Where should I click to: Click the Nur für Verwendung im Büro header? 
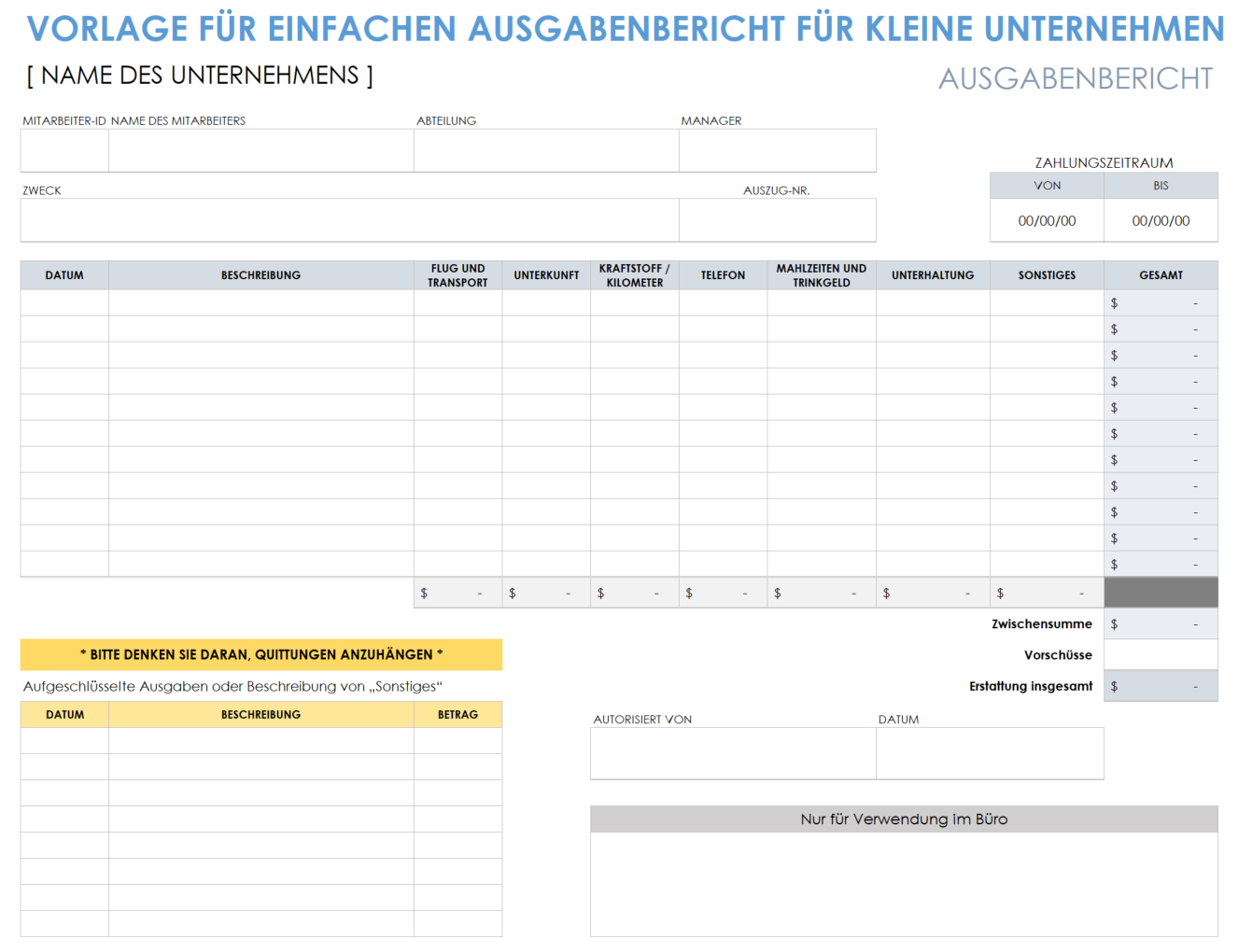tap(904, 819)
